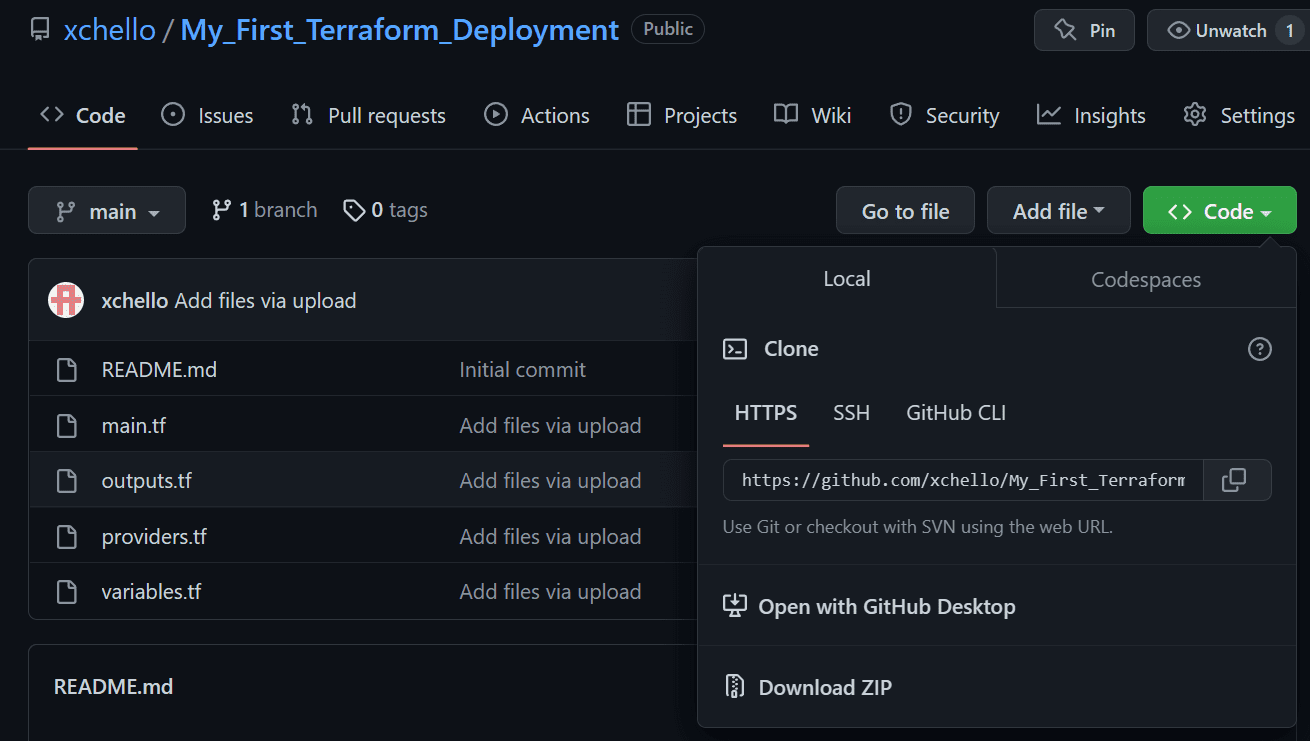This screenshot has height=741, width=1310.
Task: Click the README.md heading in preview box
Action: click(x=113, y=686)
